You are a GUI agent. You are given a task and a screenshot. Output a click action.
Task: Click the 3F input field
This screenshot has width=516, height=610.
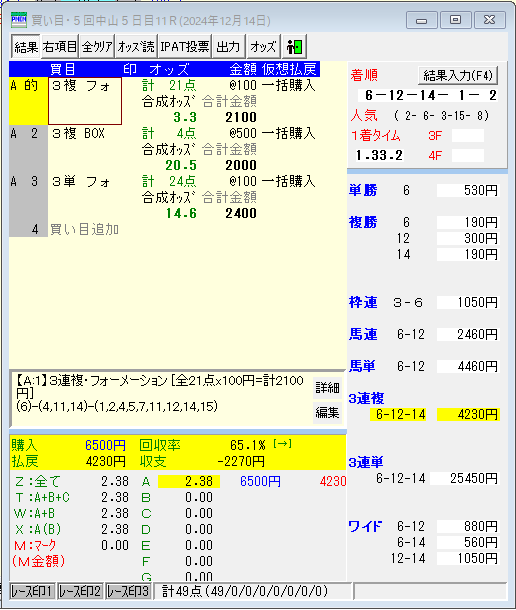point(468,135)
